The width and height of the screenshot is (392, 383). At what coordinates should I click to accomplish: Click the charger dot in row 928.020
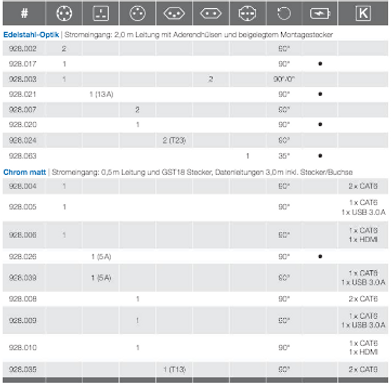click(320, 124)
